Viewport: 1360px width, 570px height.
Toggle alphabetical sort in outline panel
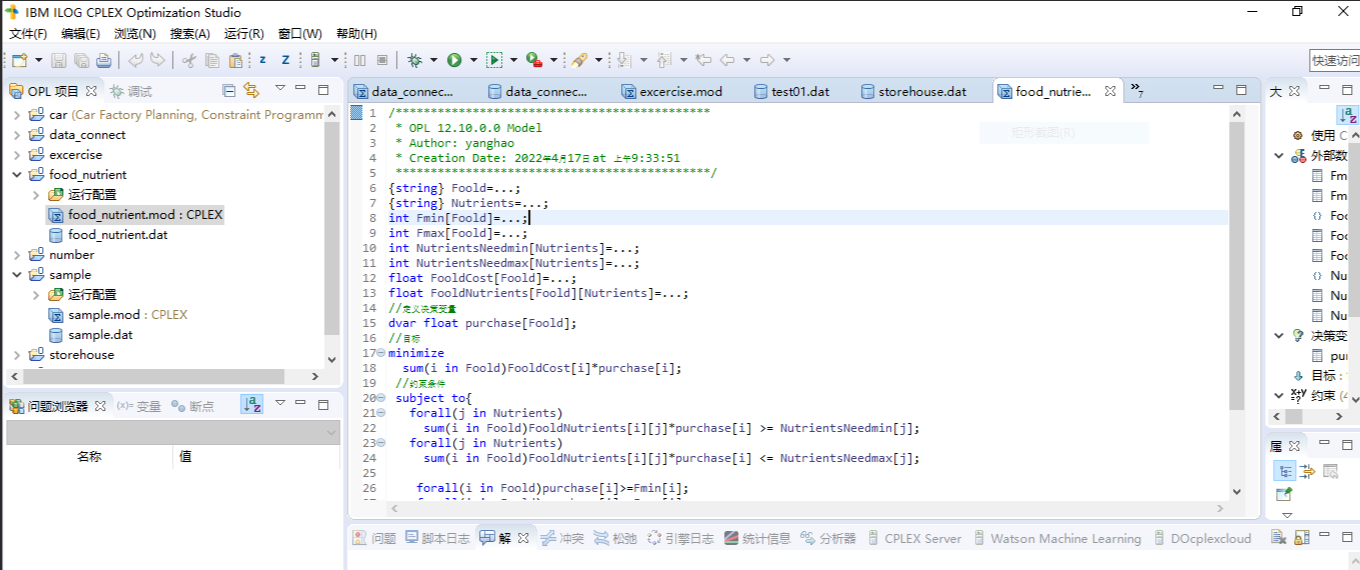coord(1348,115)
